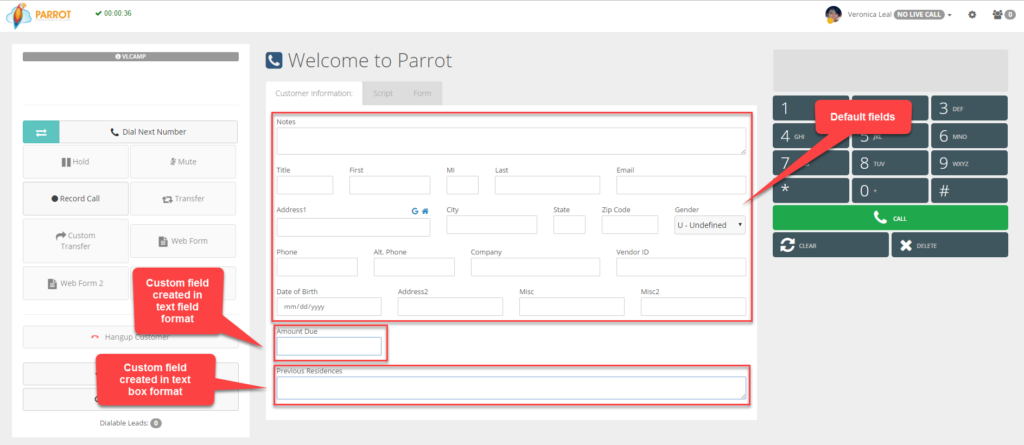Open Custom Transfer
The width and height of the screenshot is (1024, 445).
tap(76, 241)
